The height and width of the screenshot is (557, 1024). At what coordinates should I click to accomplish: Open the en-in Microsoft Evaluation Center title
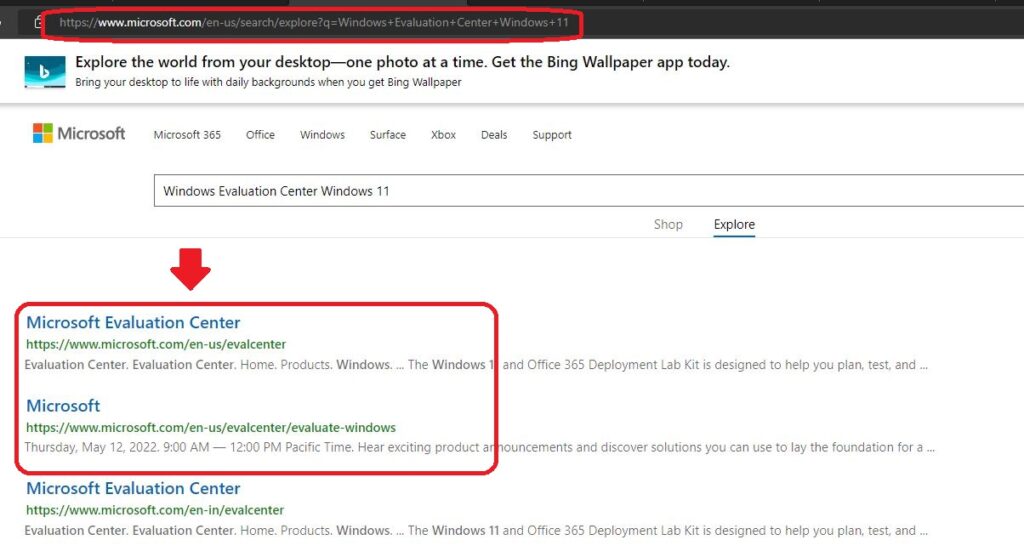(x=133, y=488)
